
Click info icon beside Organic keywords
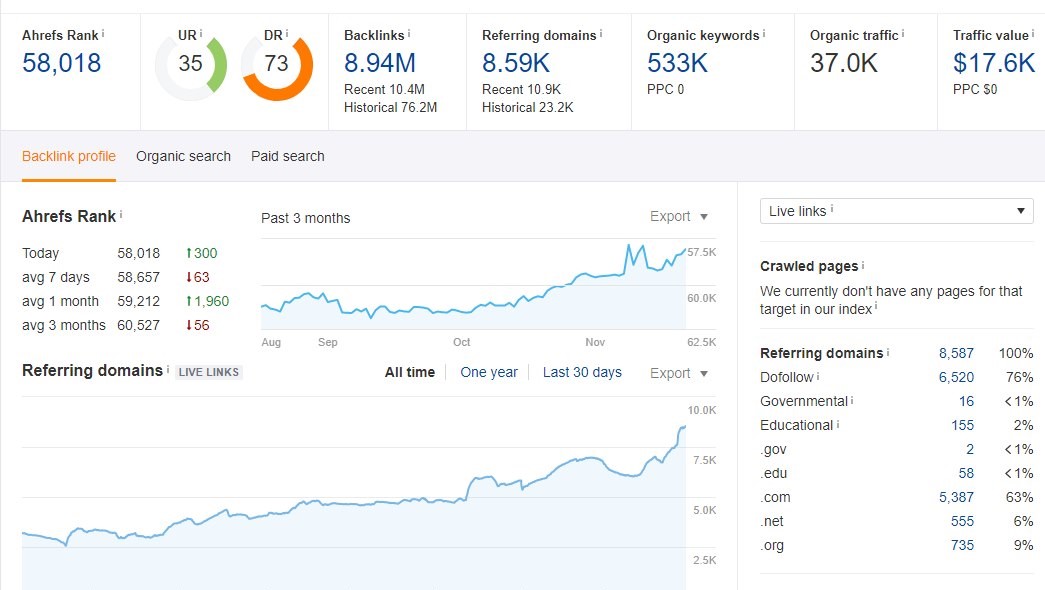(764, 34)
